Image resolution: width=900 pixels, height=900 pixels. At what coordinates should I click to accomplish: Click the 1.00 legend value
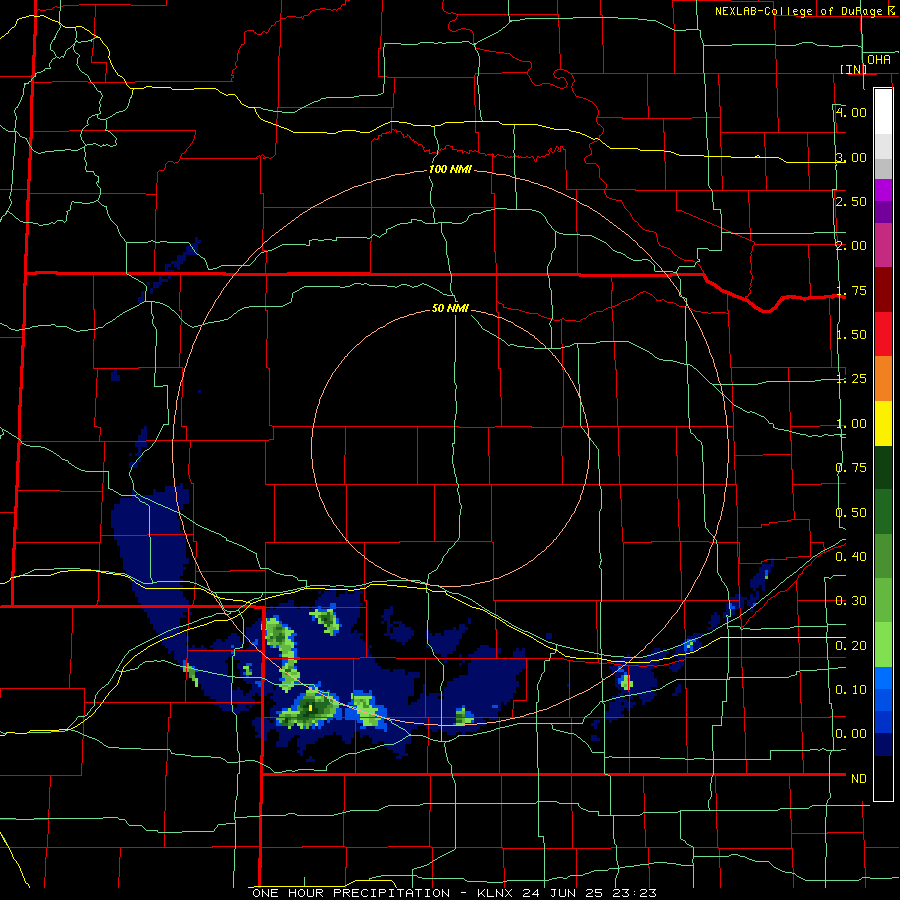click(851, 424)
